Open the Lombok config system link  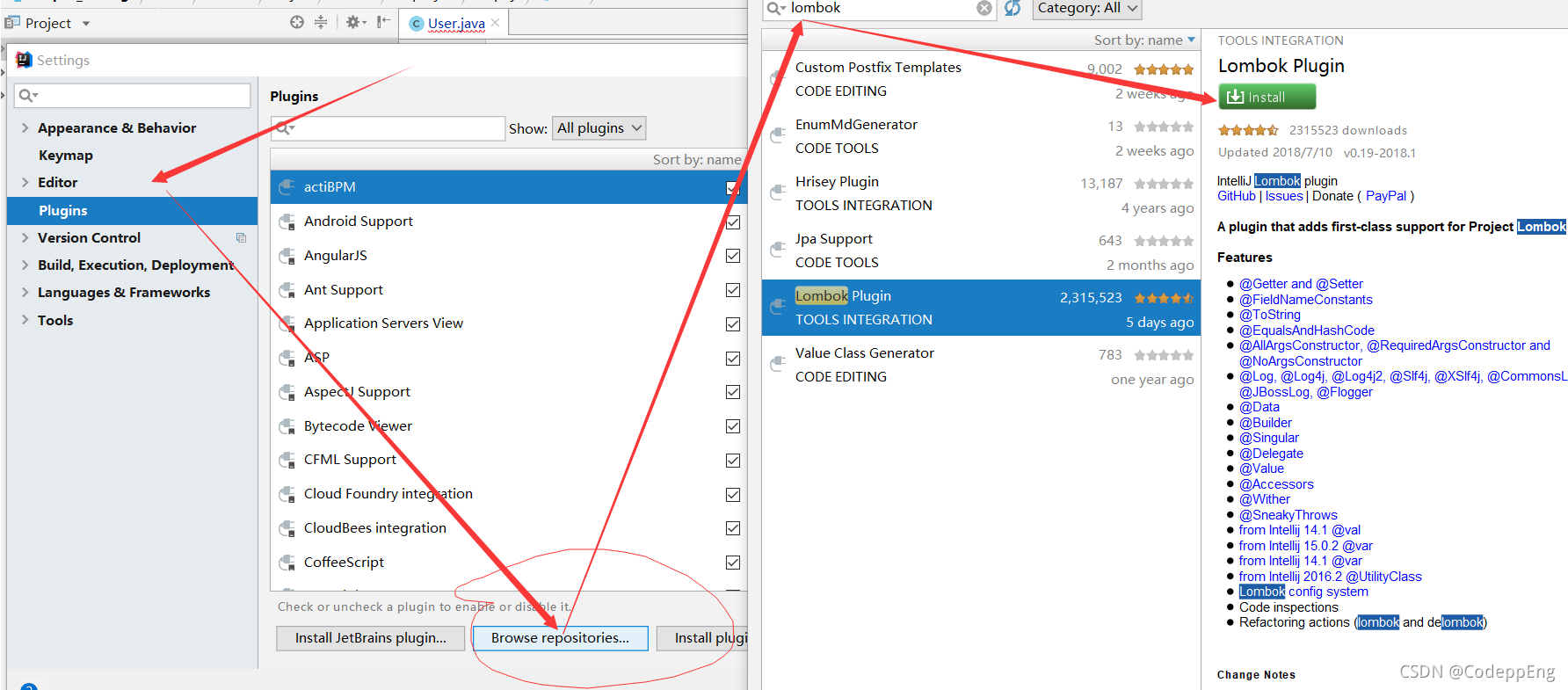tap(1303, 592)
